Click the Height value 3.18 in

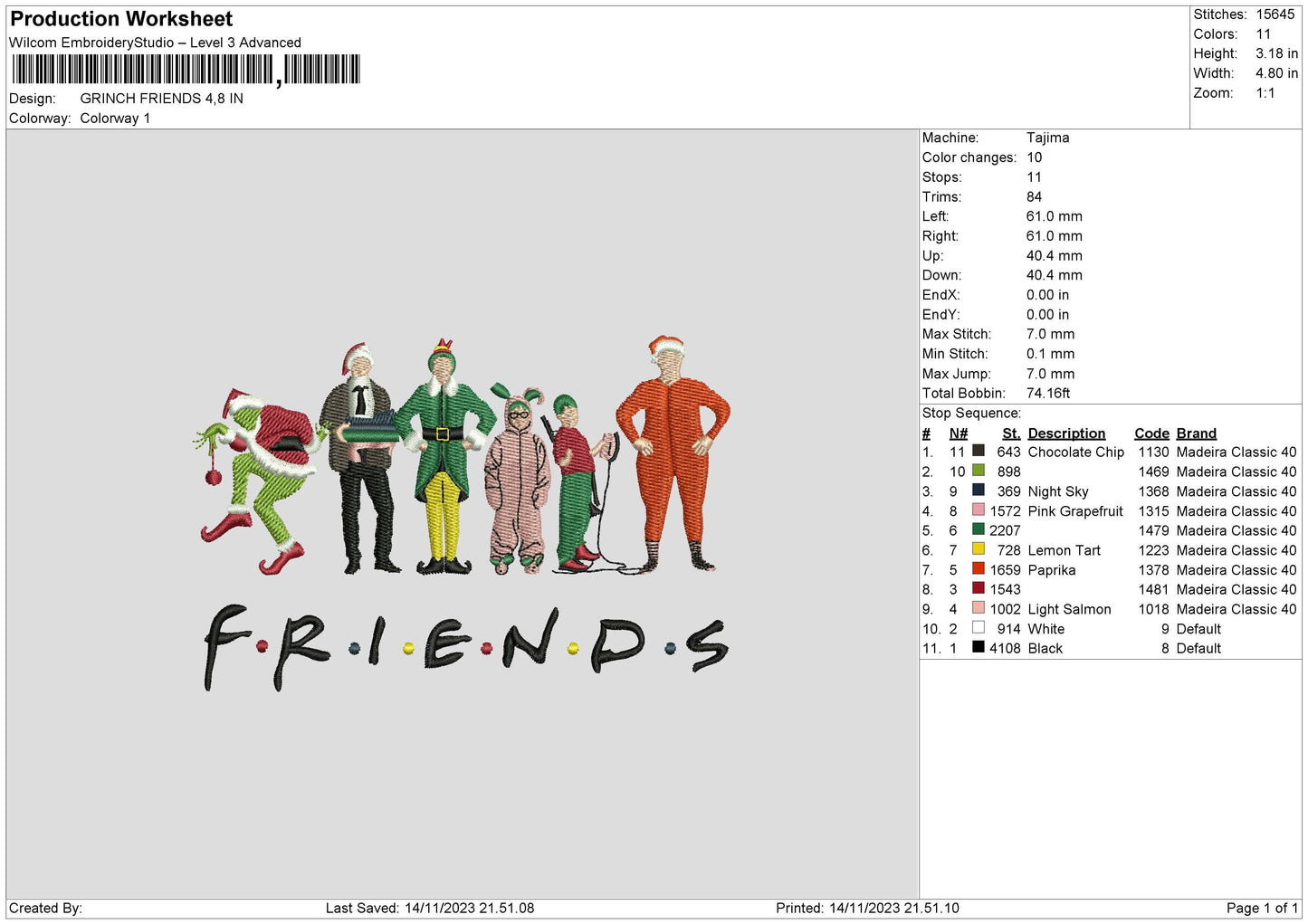click(x=1276, y=53)
